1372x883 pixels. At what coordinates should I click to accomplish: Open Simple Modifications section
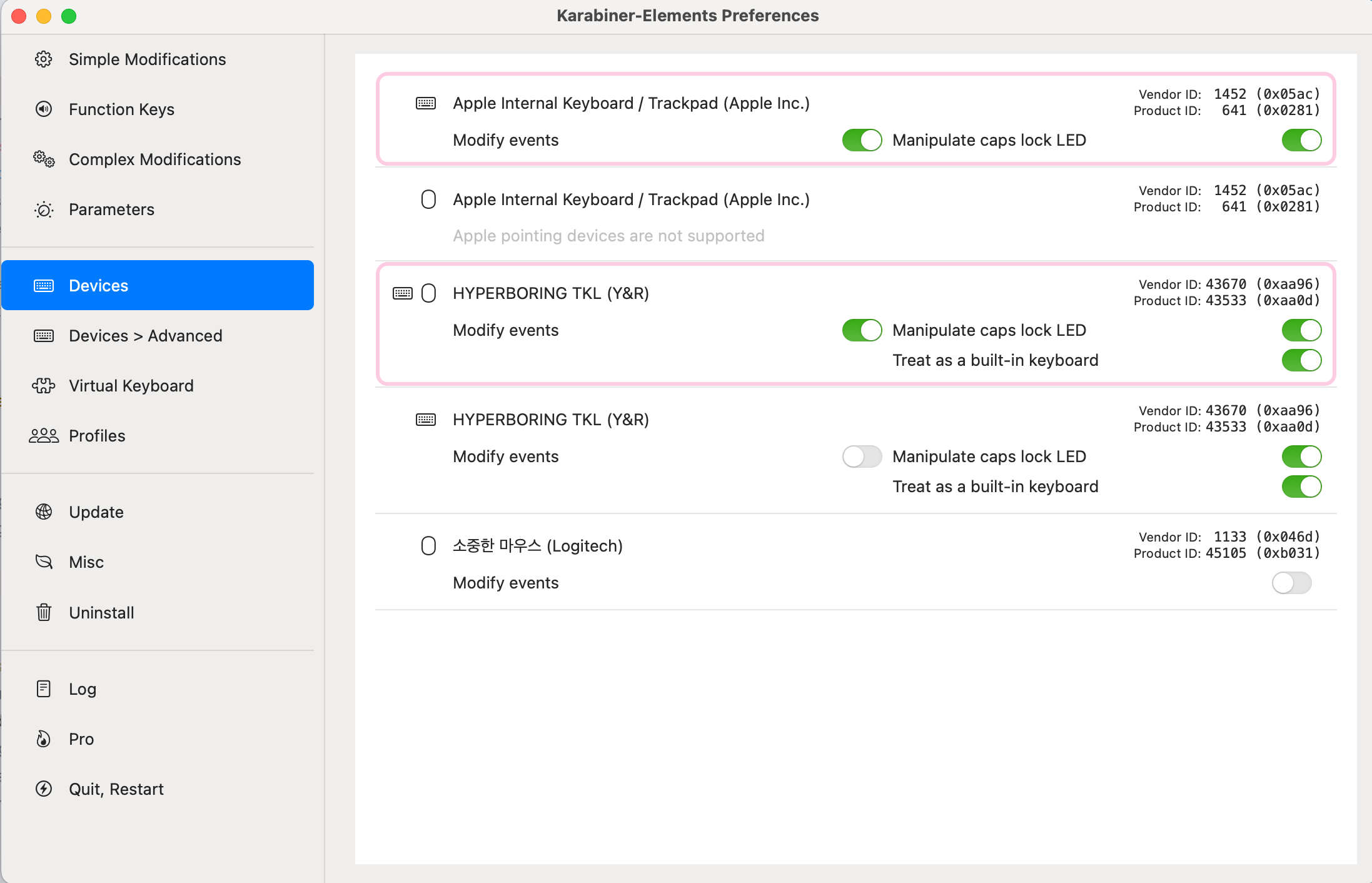tap(158, 59)
